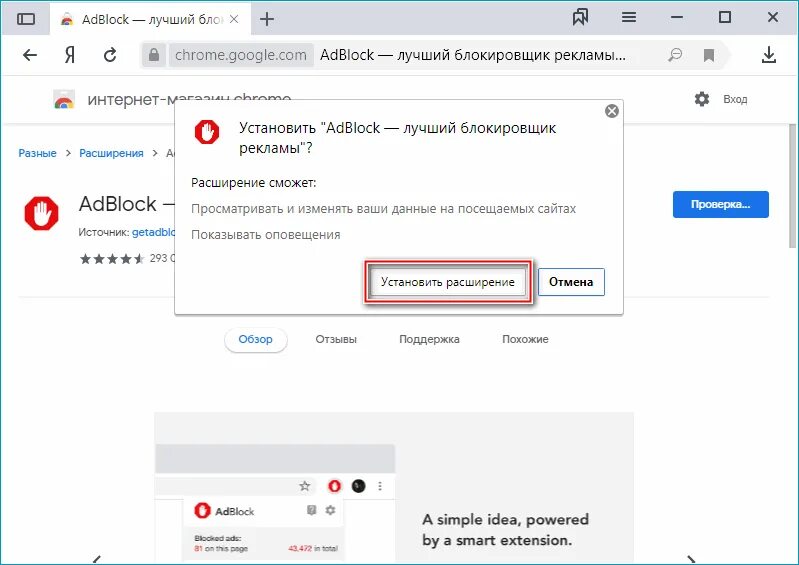This screenshot has height=565, width=799.
Task: Click the padlock site security icon
Action: [x=153, y=55]
